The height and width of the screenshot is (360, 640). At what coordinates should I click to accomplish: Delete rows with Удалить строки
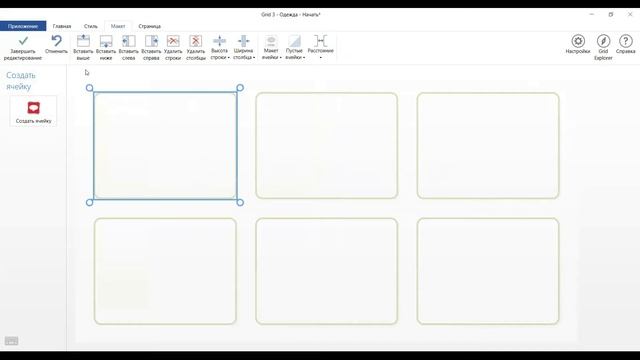coord(173,47)
